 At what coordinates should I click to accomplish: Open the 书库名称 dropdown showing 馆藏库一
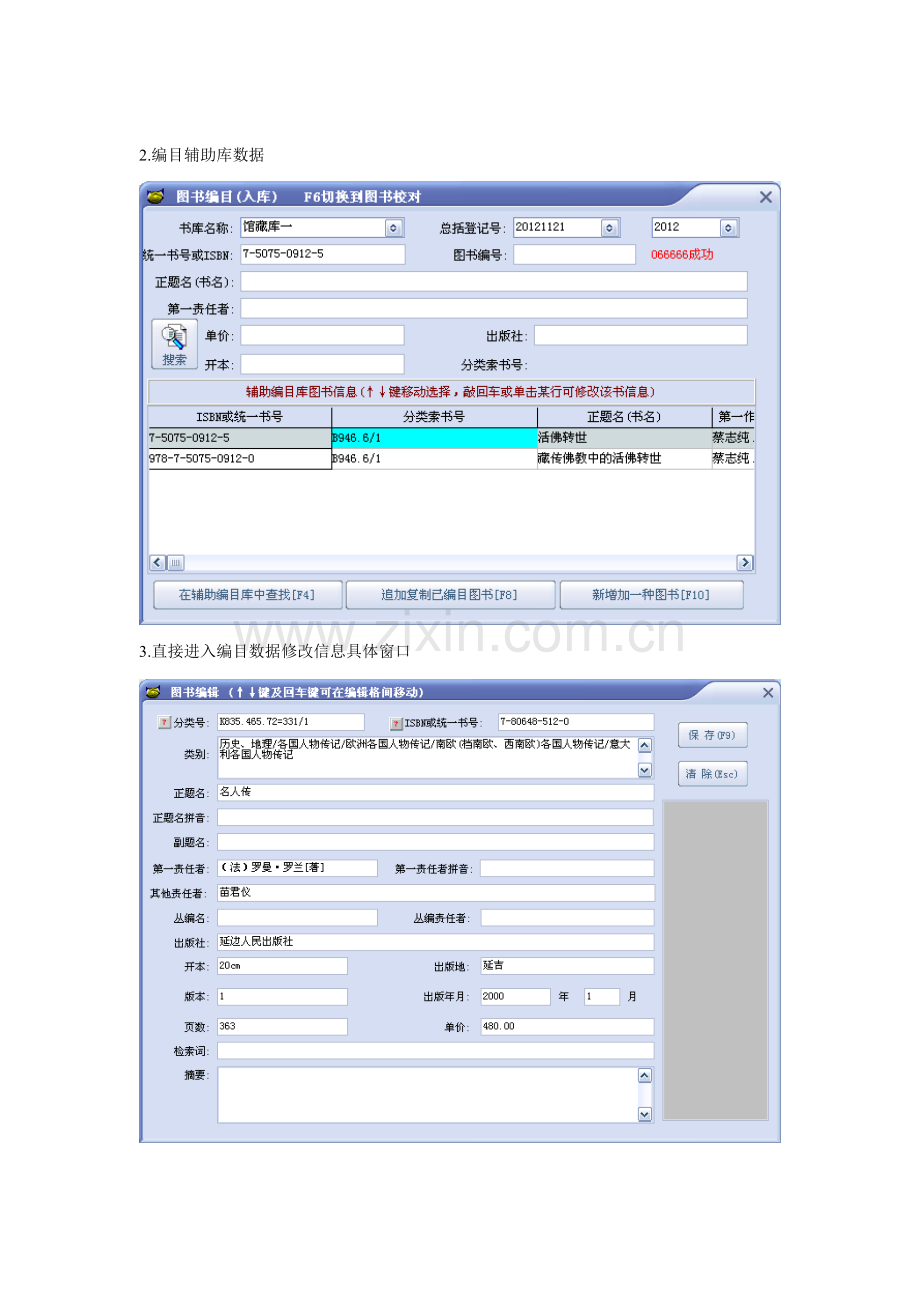click(x=394, y=229)
